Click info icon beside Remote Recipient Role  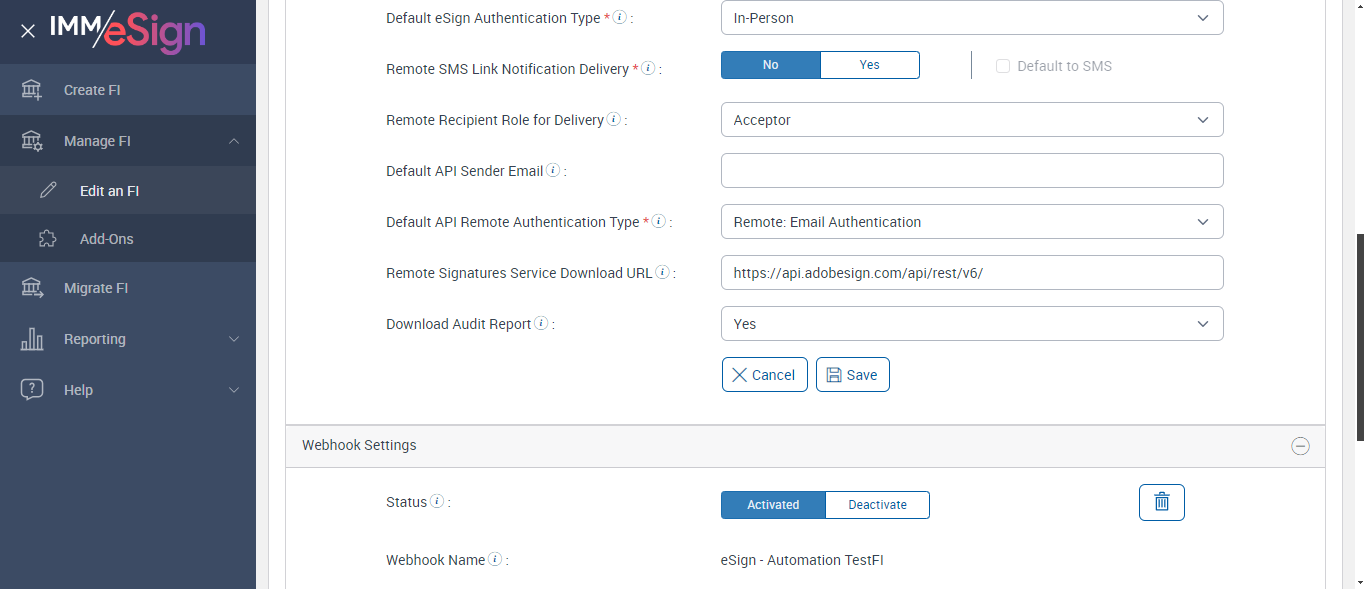(x=614, y=119)
